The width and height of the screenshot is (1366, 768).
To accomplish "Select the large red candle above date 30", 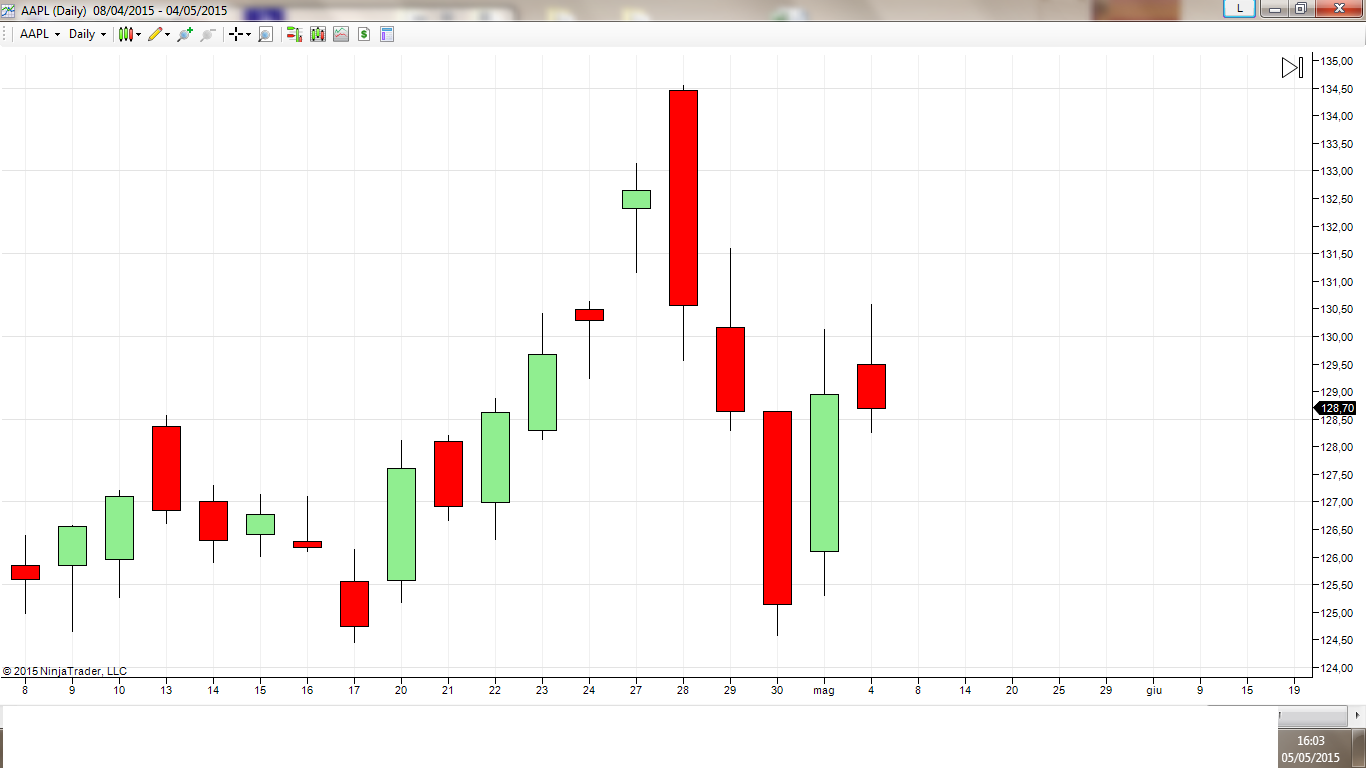I will tap(777, 508).
